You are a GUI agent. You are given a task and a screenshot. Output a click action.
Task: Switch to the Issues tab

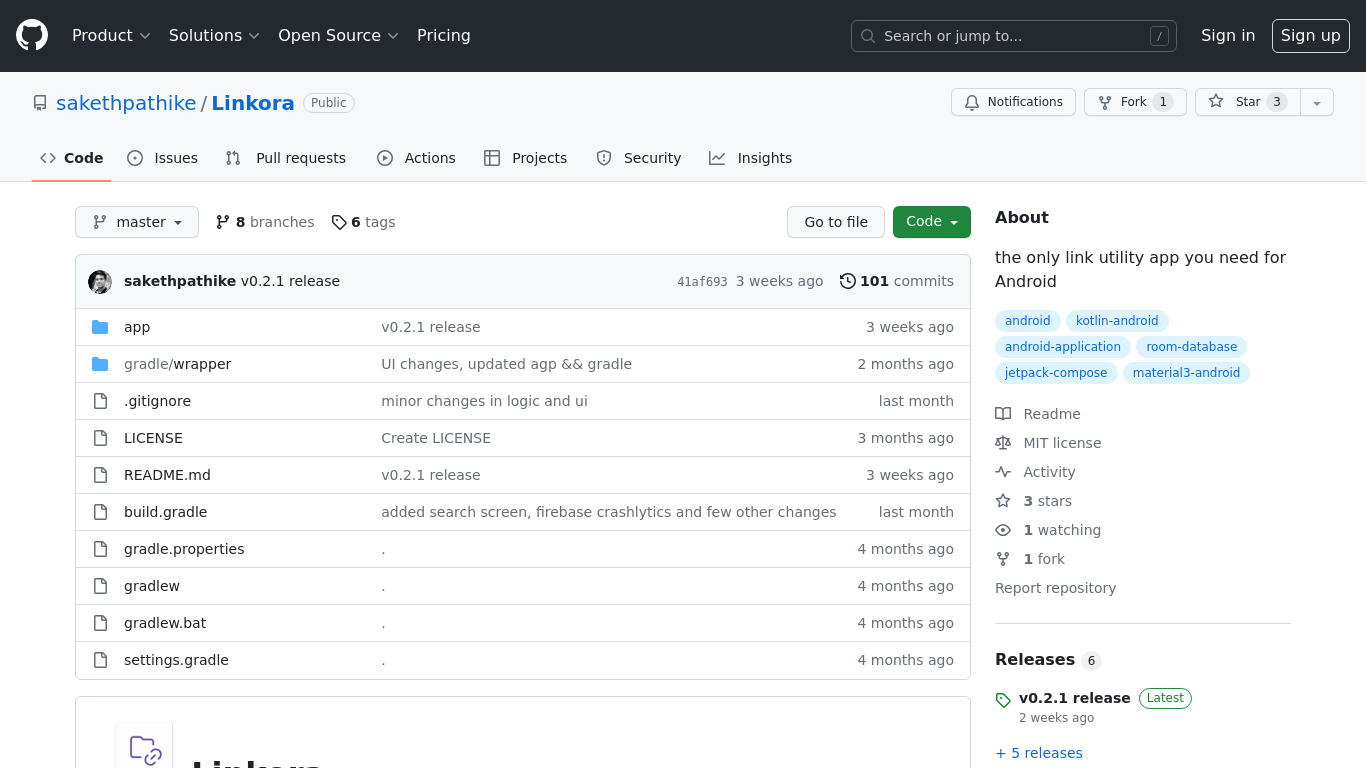[x=163, y=158]
